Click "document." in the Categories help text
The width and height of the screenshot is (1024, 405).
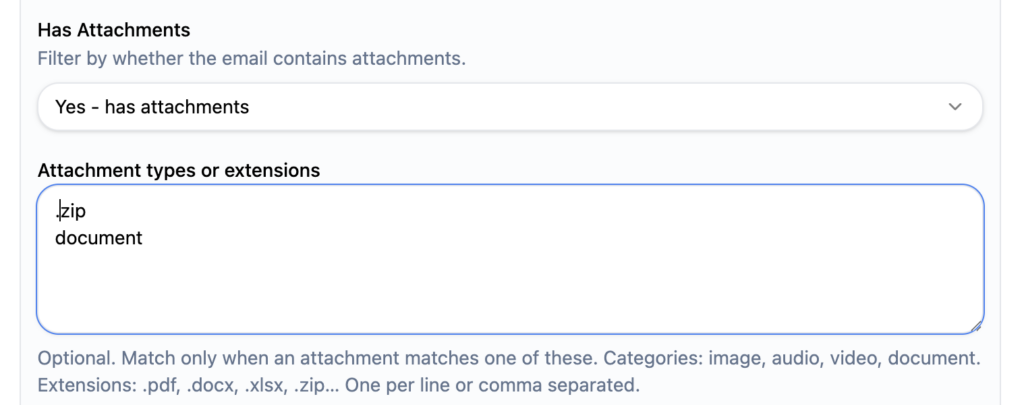940,358
